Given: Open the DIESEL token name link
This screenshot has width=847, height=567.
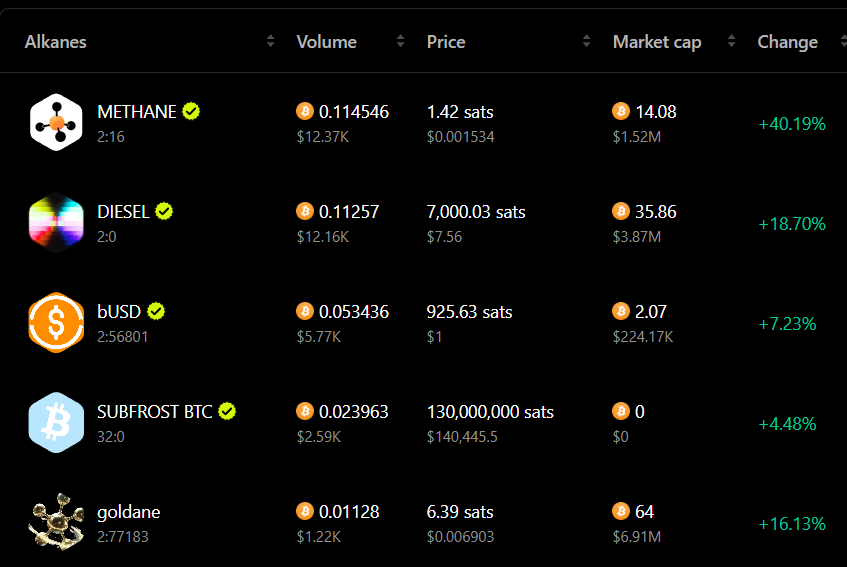Looking at the screenshot, I should [x=123, y=212].
